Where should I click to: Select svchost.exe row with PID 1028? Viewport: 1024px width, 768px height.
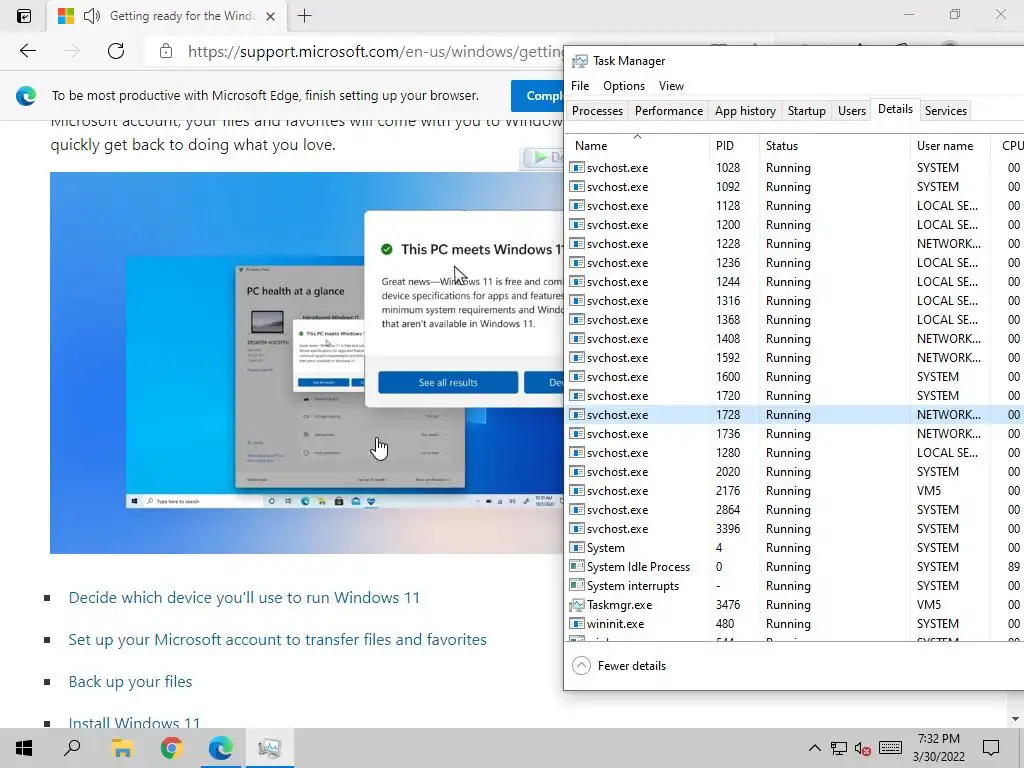[x=795, y=168]
